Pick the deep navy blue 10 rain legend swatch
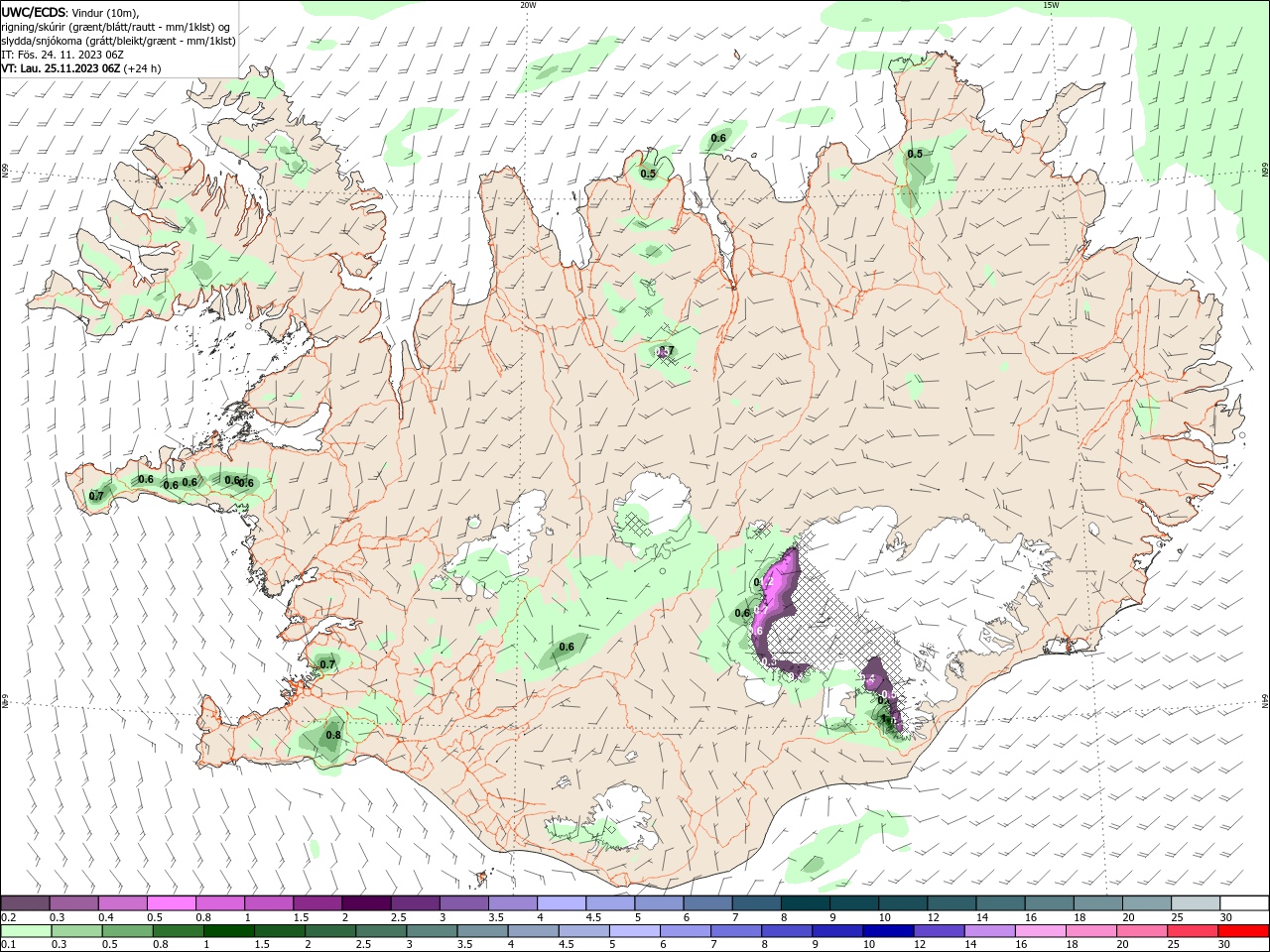Image resolution: width=1270 pixels, height=952 pixels. click(x=889, y=931)
